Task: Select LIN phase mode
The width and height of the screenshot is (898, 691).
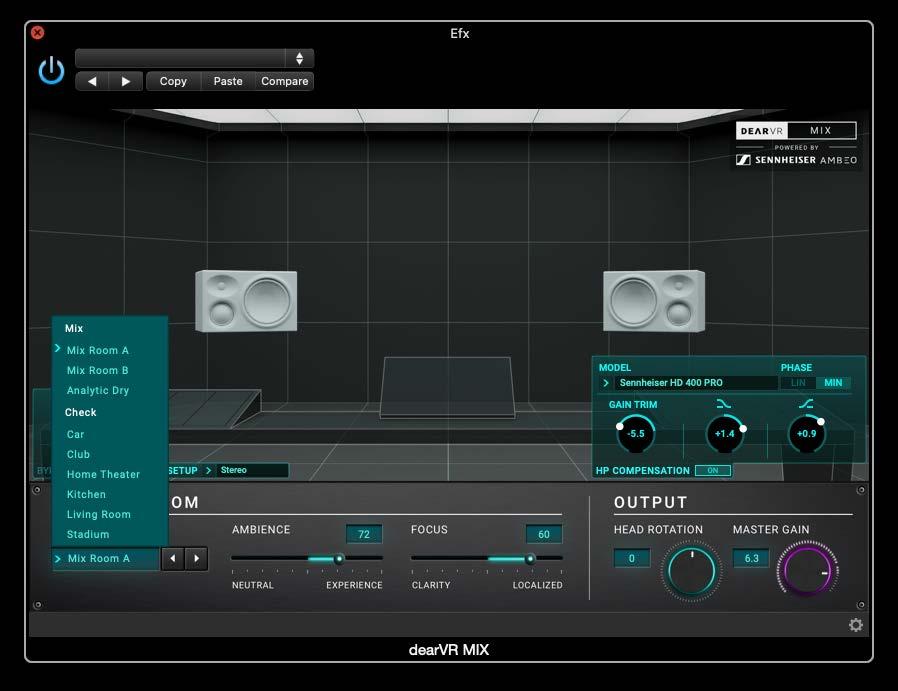Action: [x=798, y=382]
